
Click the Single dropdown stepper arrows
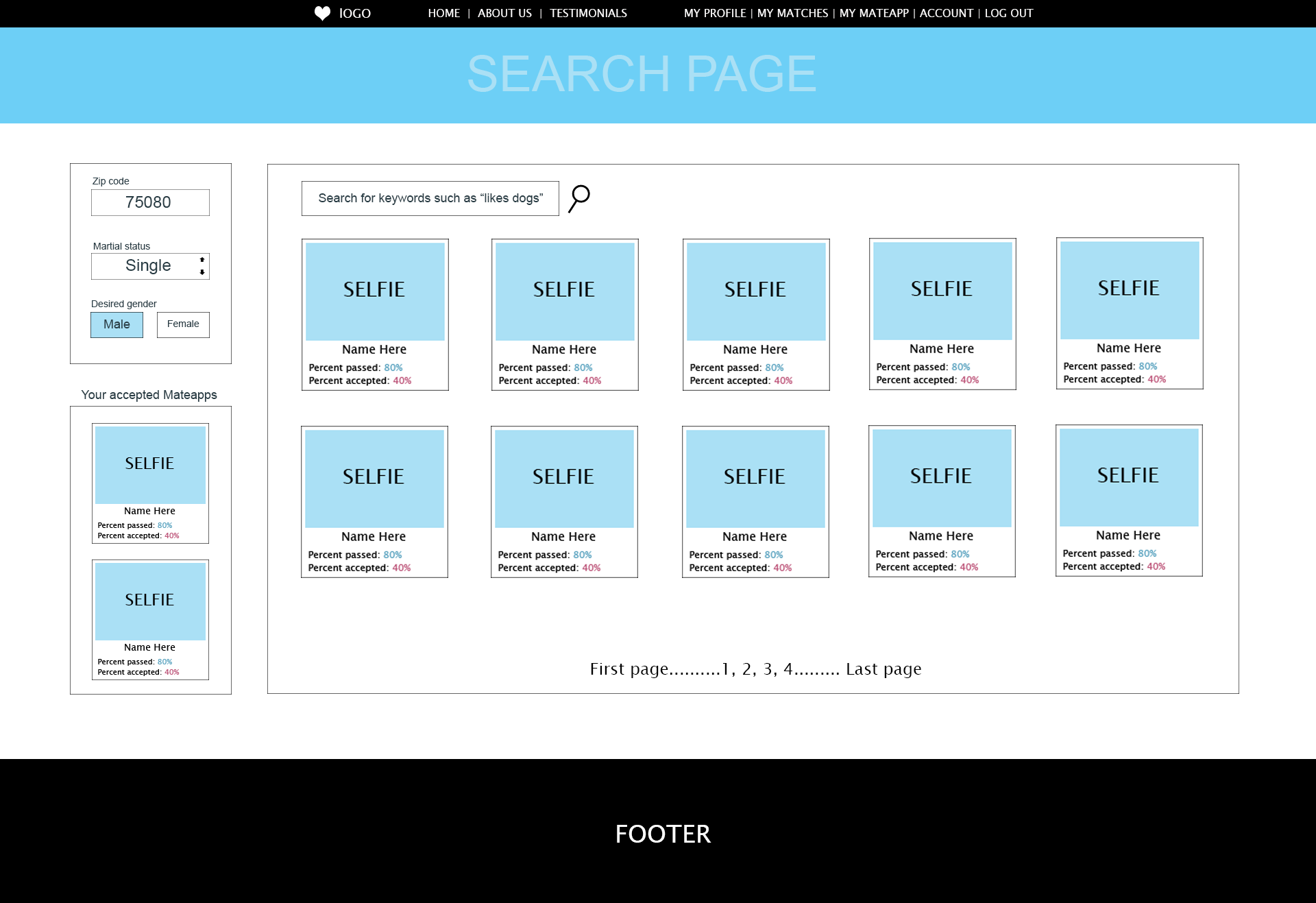click(202, 266)
